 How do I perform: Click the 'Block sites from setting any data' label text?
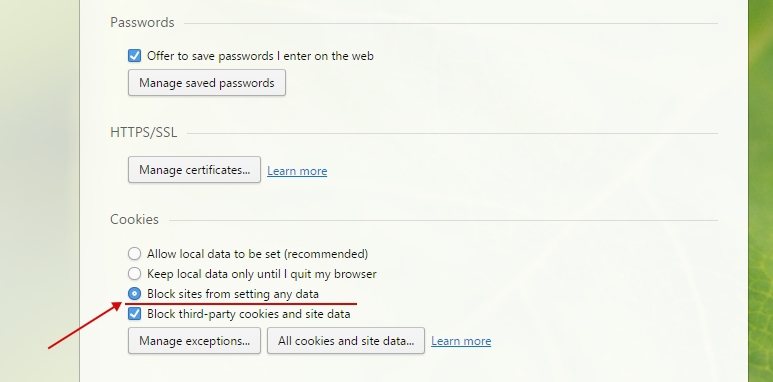233,294
